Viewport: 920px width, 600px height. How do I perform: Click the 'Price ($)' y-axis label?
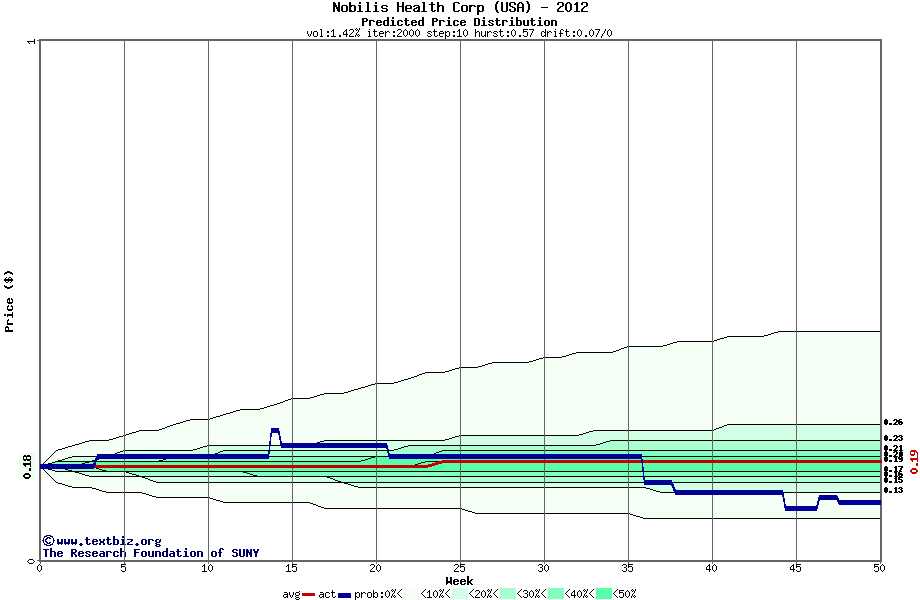tap(9, 301)
